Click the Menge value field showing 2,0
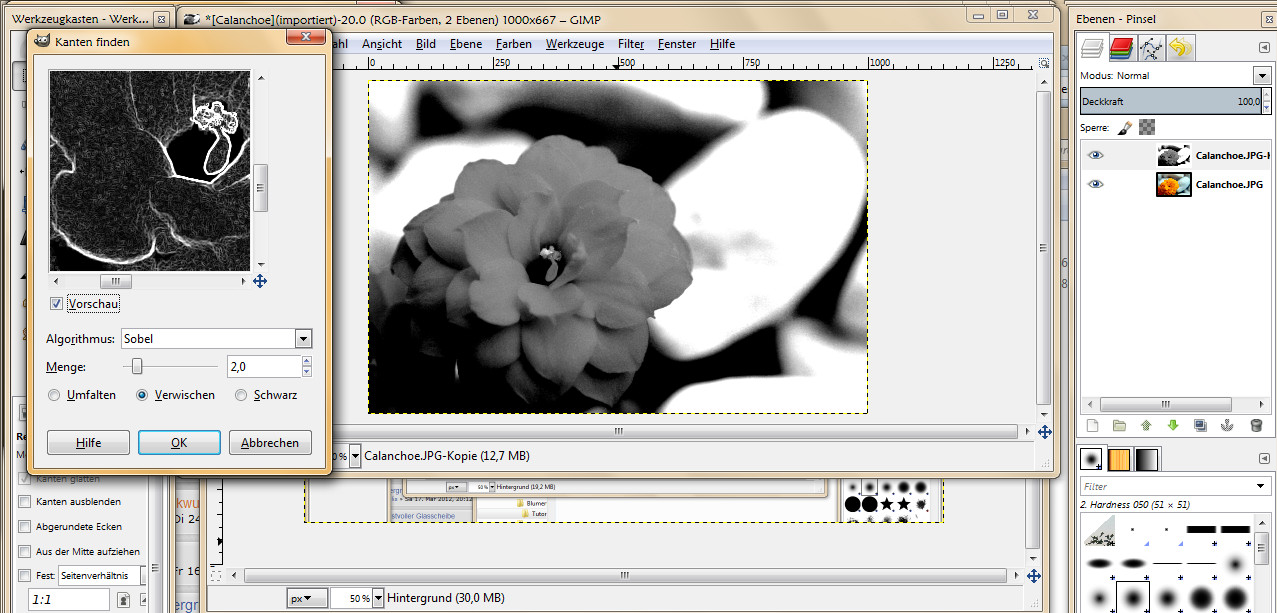The width and height of the screenshot is (1277, 613). click(263, 367)
